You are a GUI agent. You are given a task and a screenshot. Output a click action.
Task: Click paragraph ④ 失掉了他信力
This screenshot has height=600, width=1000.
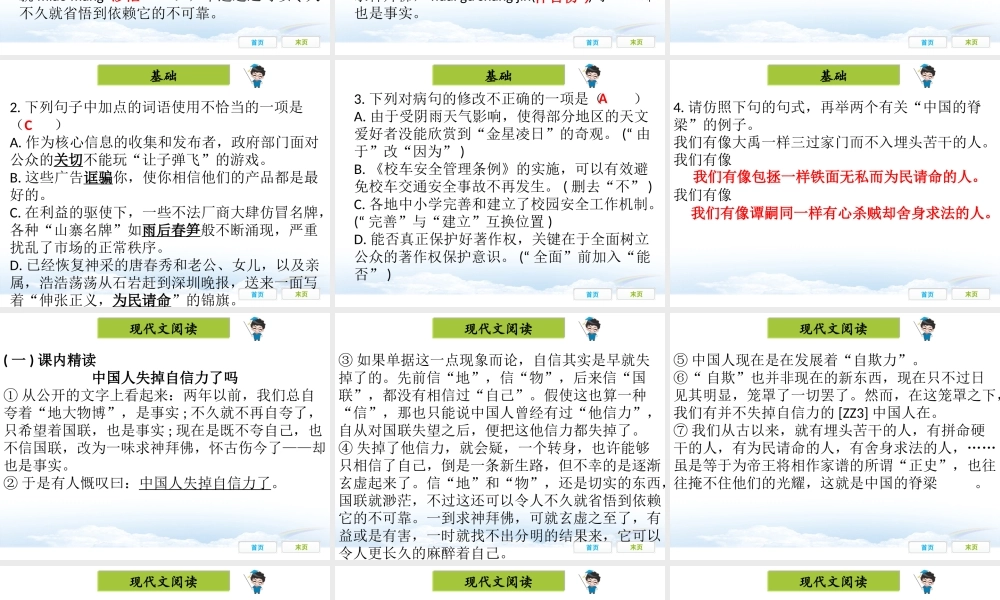pyautogui.click(x=503, y=501)
